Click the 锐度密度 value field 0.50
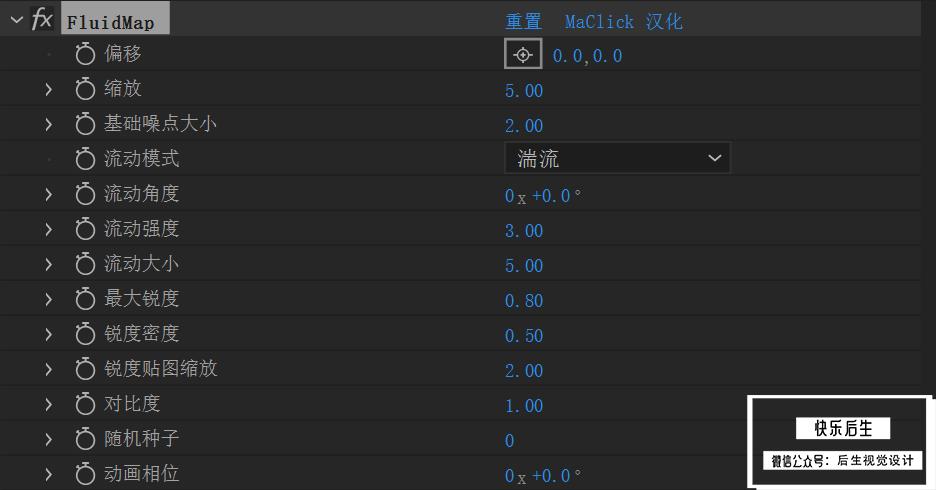Viewport: 936px width, 490px height. click(524, 336)
